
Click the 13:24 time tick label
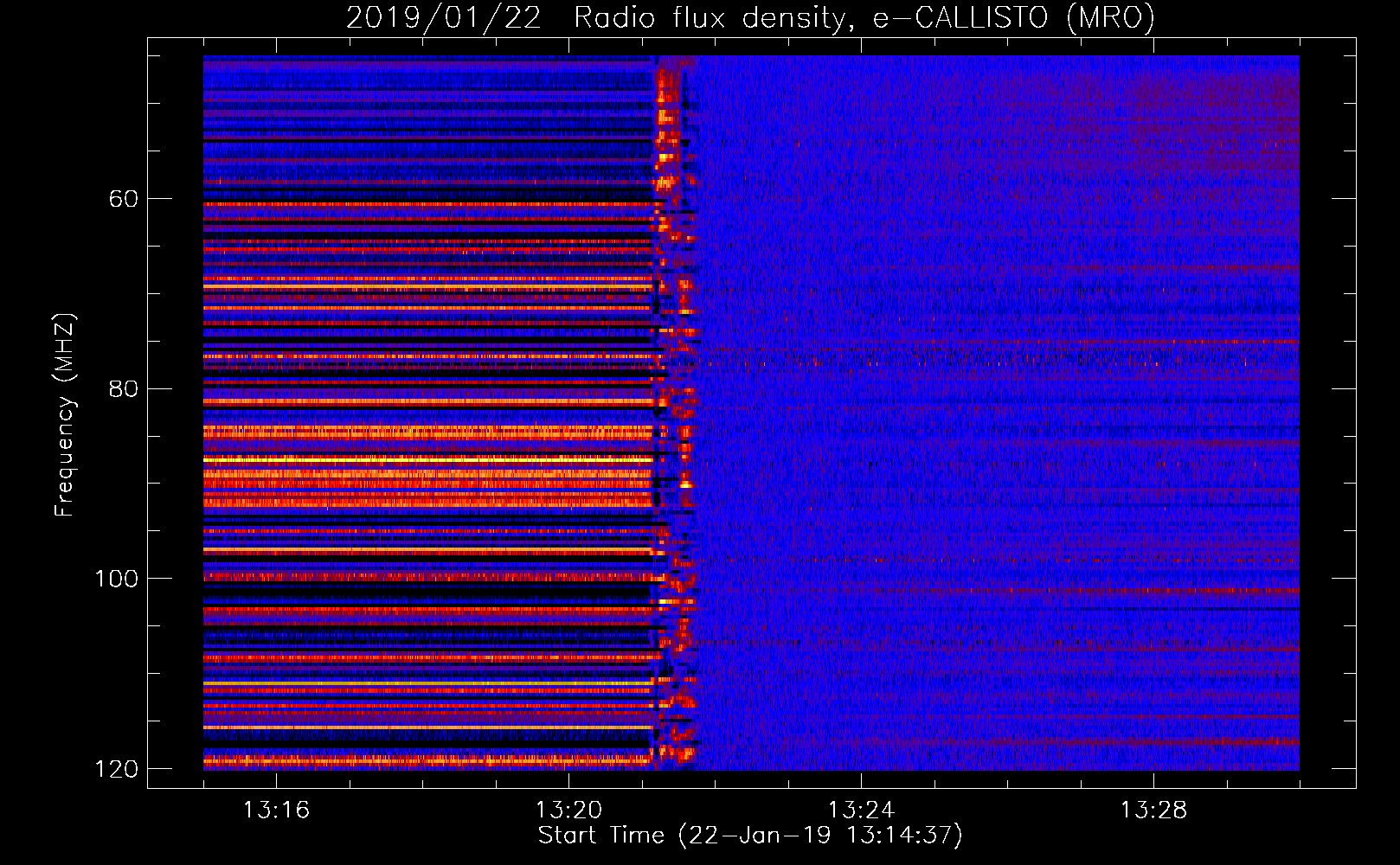861,810
